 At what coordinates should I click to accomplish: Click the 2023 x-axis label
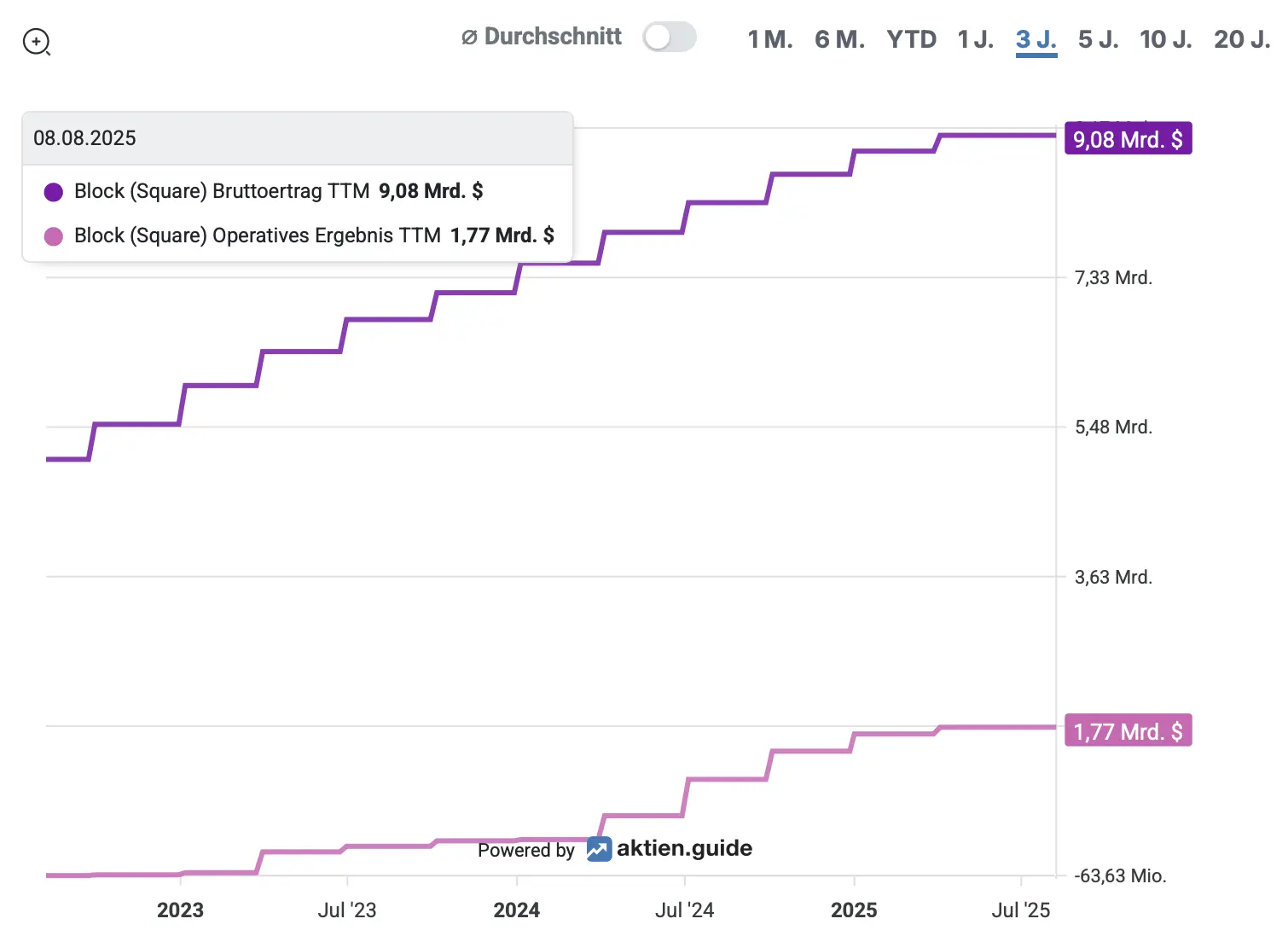click(180, 910)
